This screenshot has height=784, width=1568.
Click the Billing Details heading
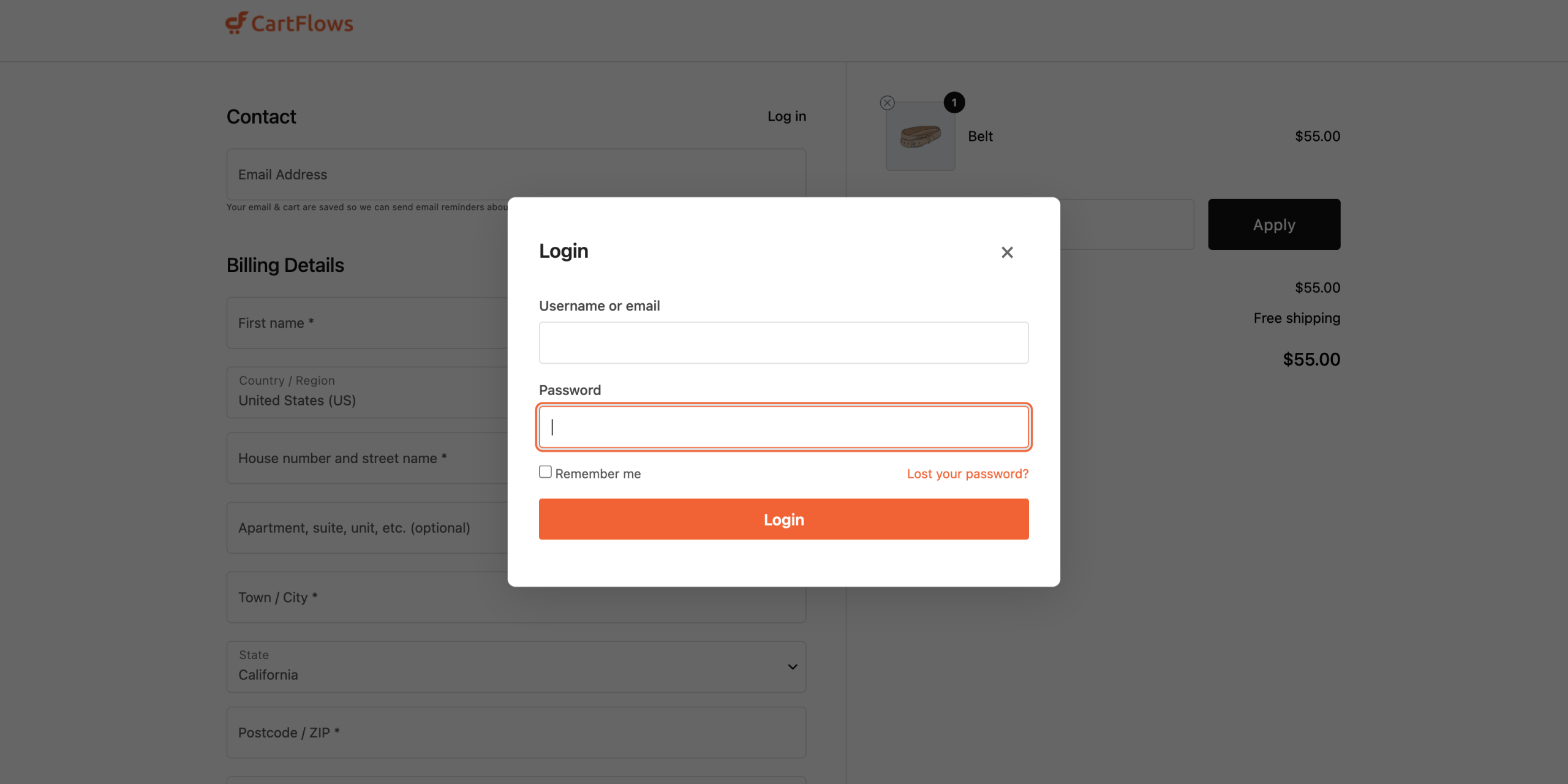(x=285, y=265)
